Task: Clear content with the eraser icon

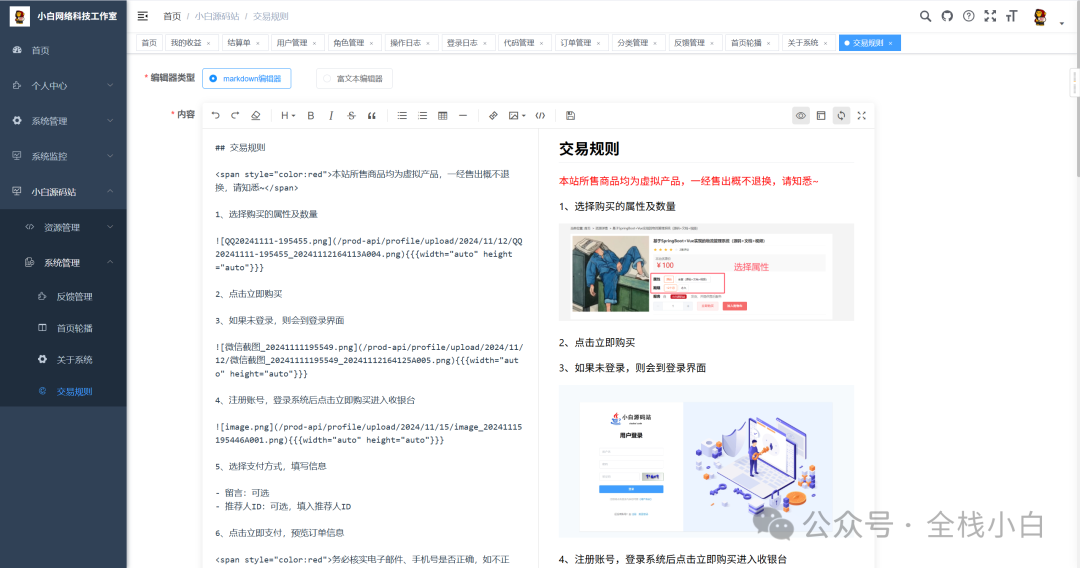Action: (x=256, y=116)
